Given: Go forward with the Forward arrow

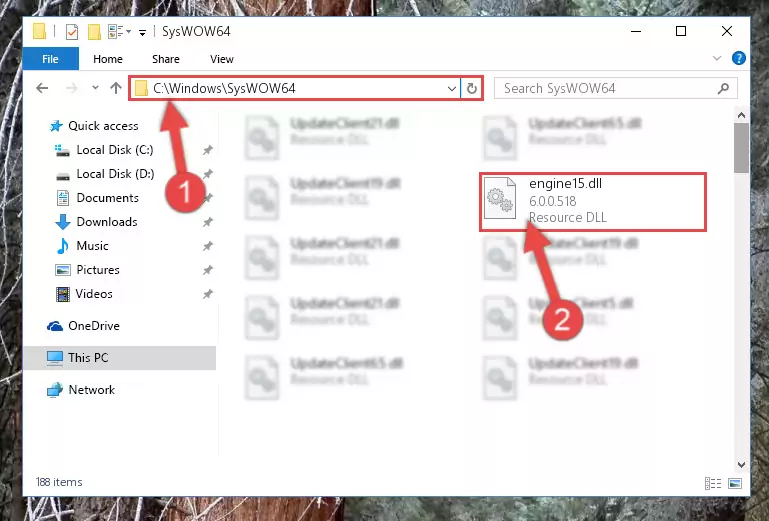Looking at the screenshot, I should (72, 88).
